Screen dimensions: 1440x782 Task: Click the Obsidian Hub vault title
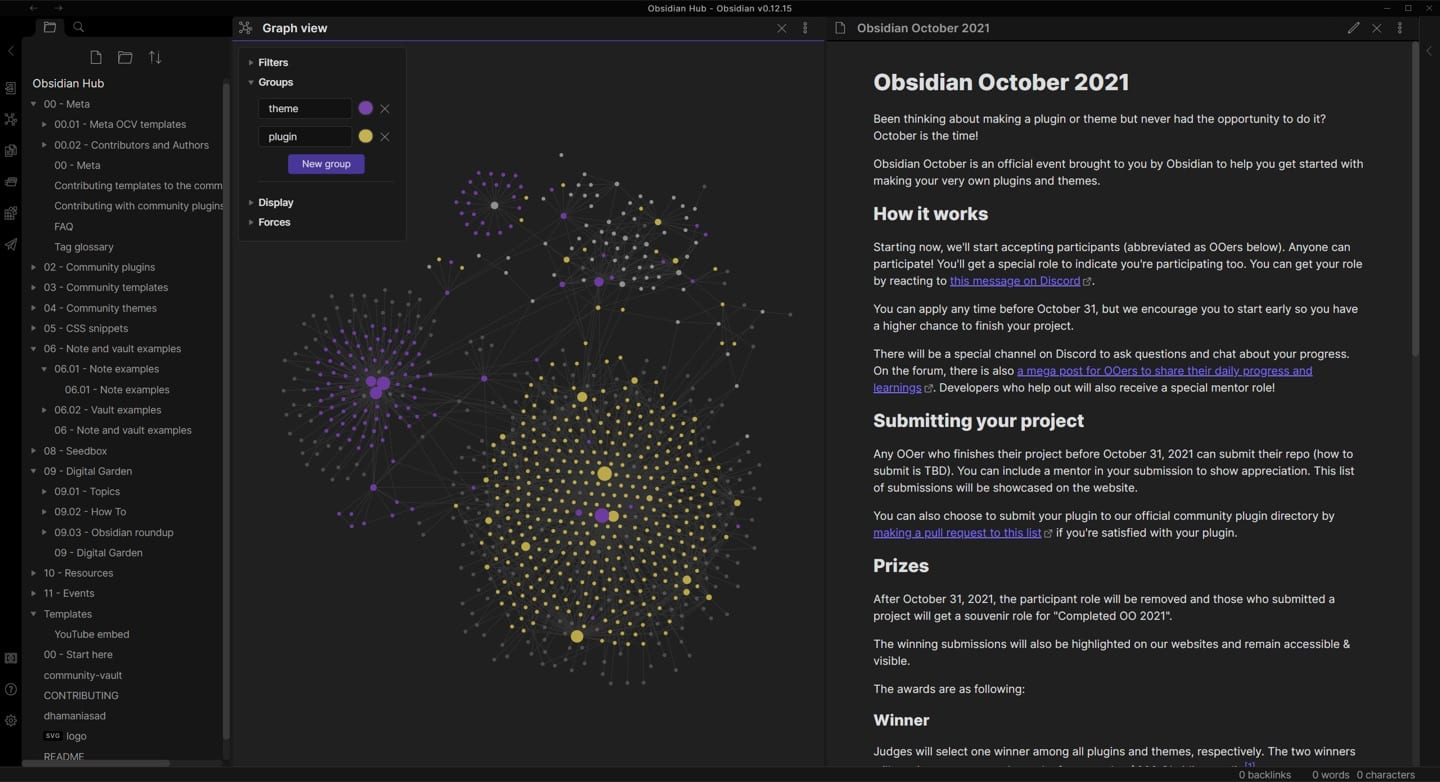68,83
